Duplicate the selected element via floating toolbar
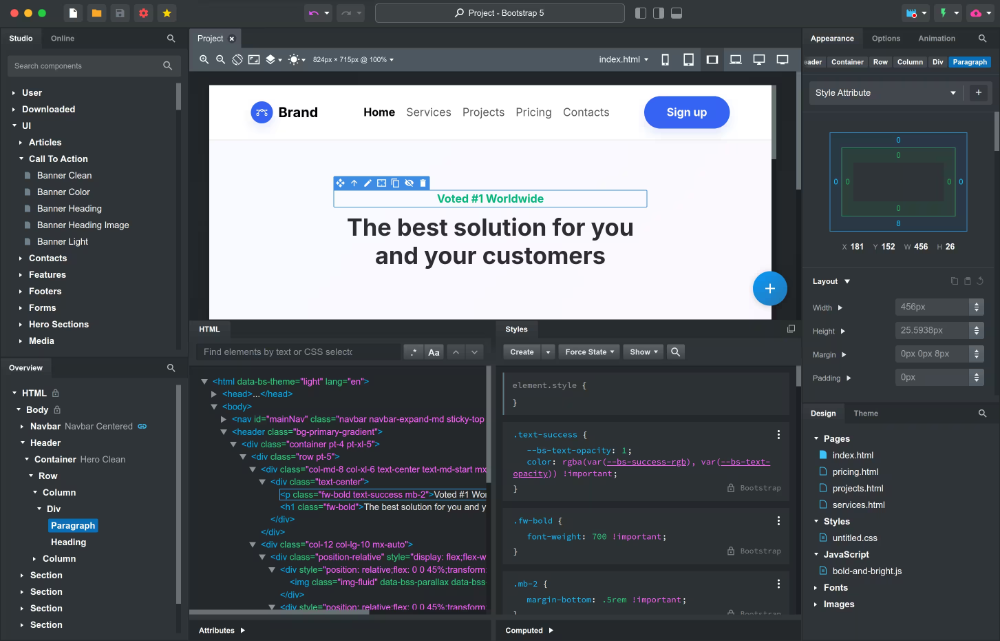 (395, 183)
